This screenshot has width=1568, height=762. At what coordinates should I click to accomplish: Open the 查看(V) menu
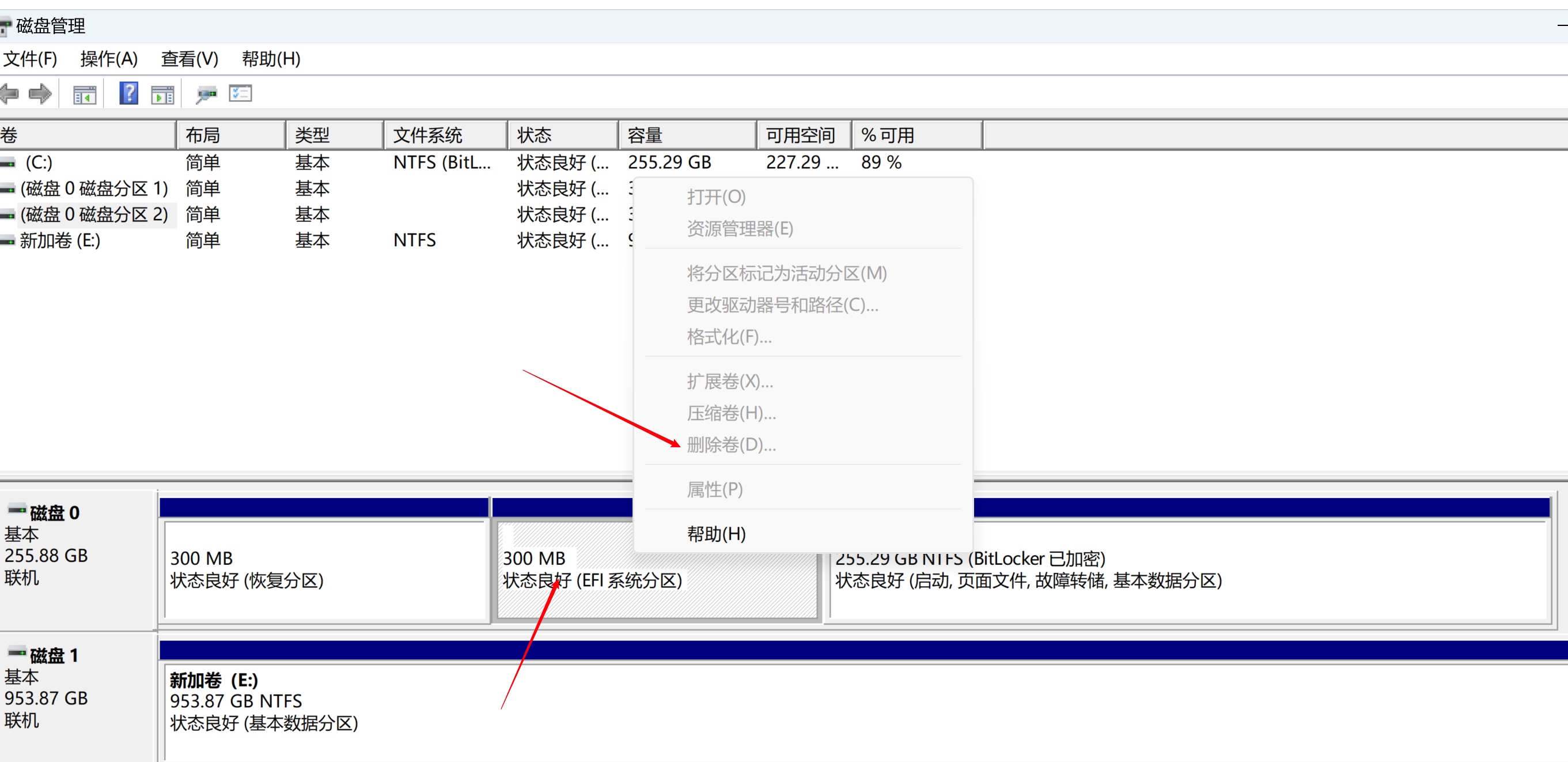pyautogui.click(x=190, y=59)
